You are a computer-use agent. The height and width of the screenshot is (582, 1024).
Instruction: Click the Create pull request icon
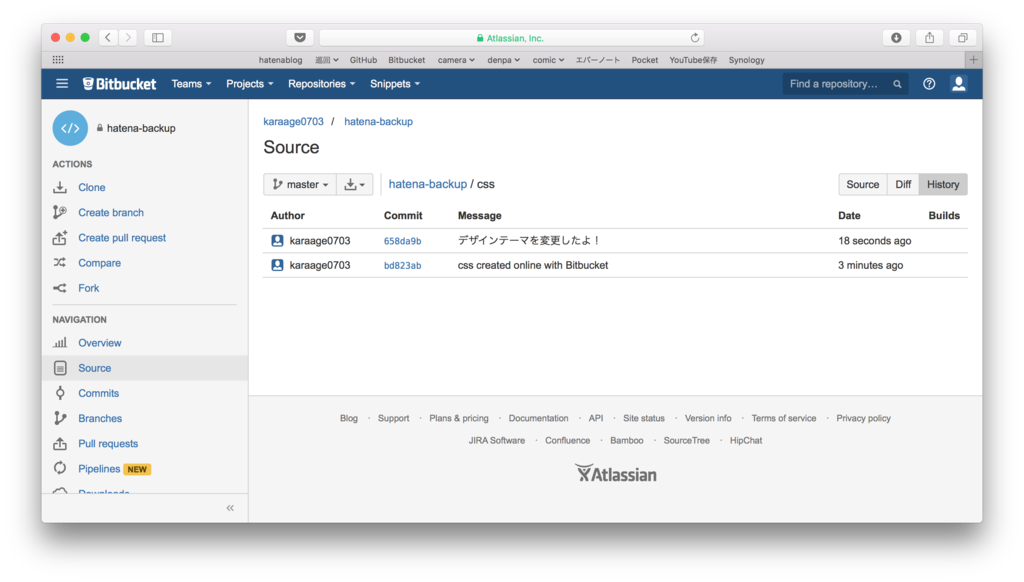[60, 238]
